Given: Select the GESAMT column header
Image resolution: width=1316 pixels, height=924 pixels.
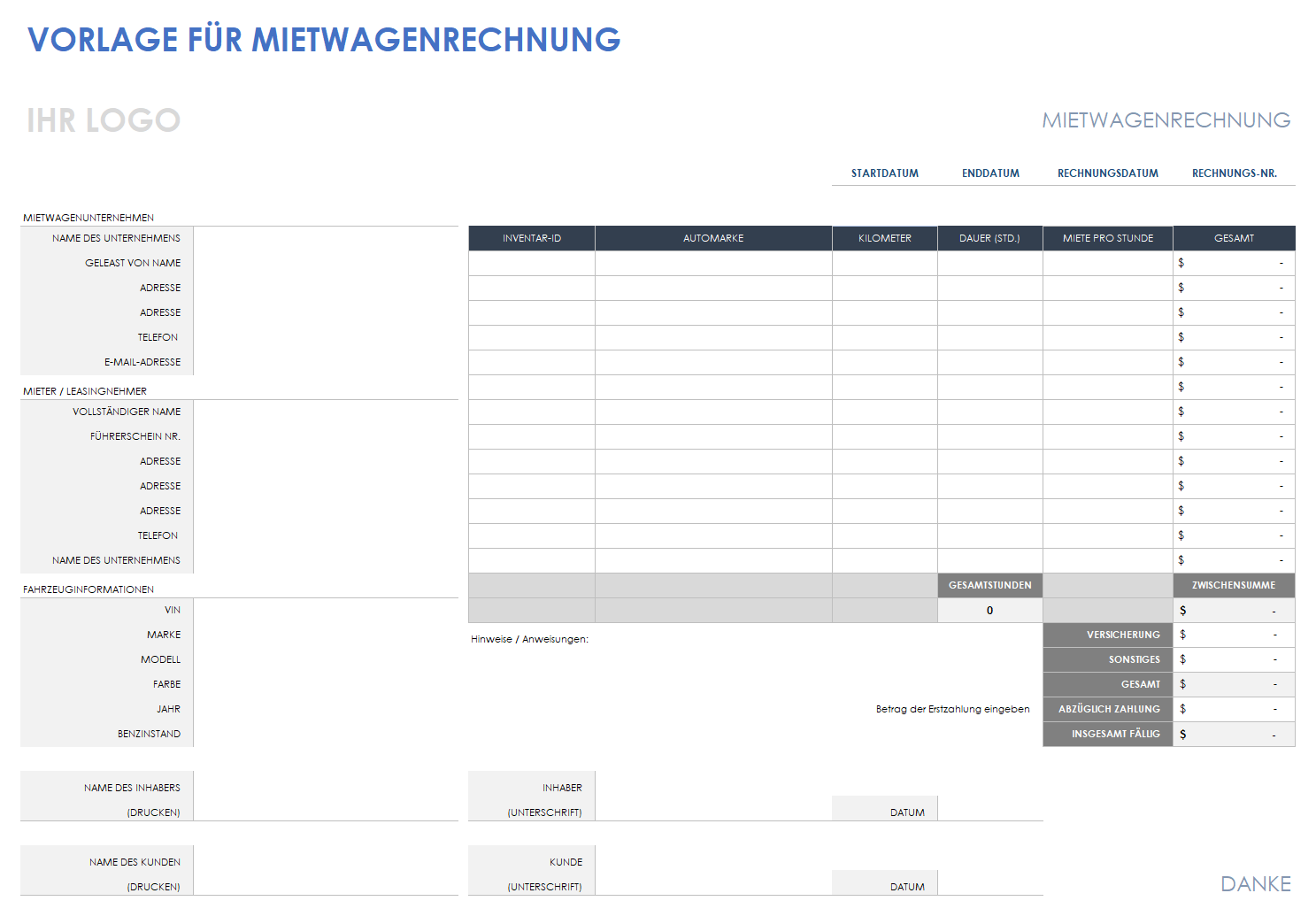Looking at the screenshot, I should 1235,238.
